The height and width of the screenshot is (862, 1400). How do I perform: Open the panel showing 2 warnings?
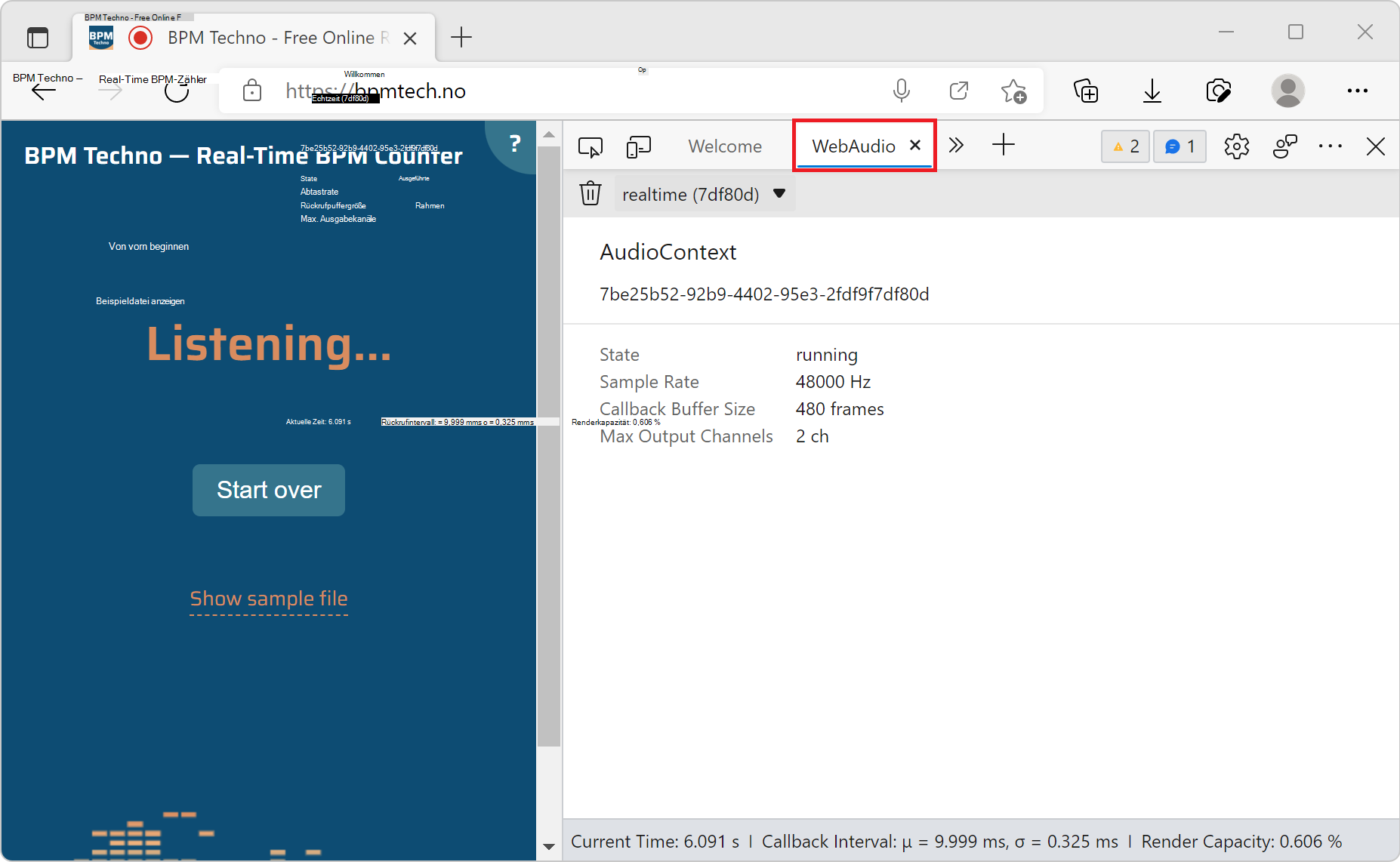point(1124,146)
